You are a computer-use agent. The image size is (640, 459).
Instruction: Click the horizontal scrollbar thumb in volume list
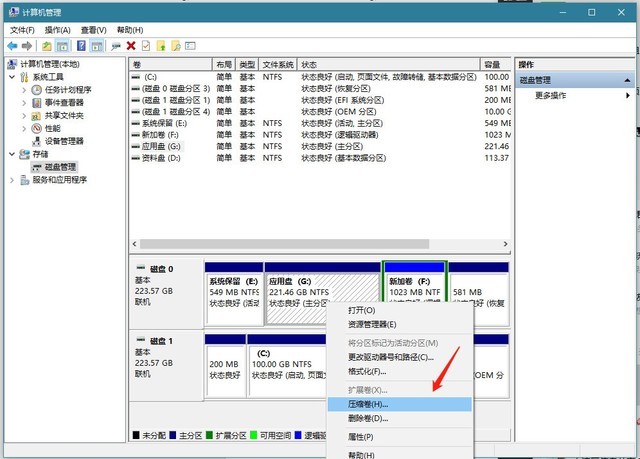click(284, 244)
